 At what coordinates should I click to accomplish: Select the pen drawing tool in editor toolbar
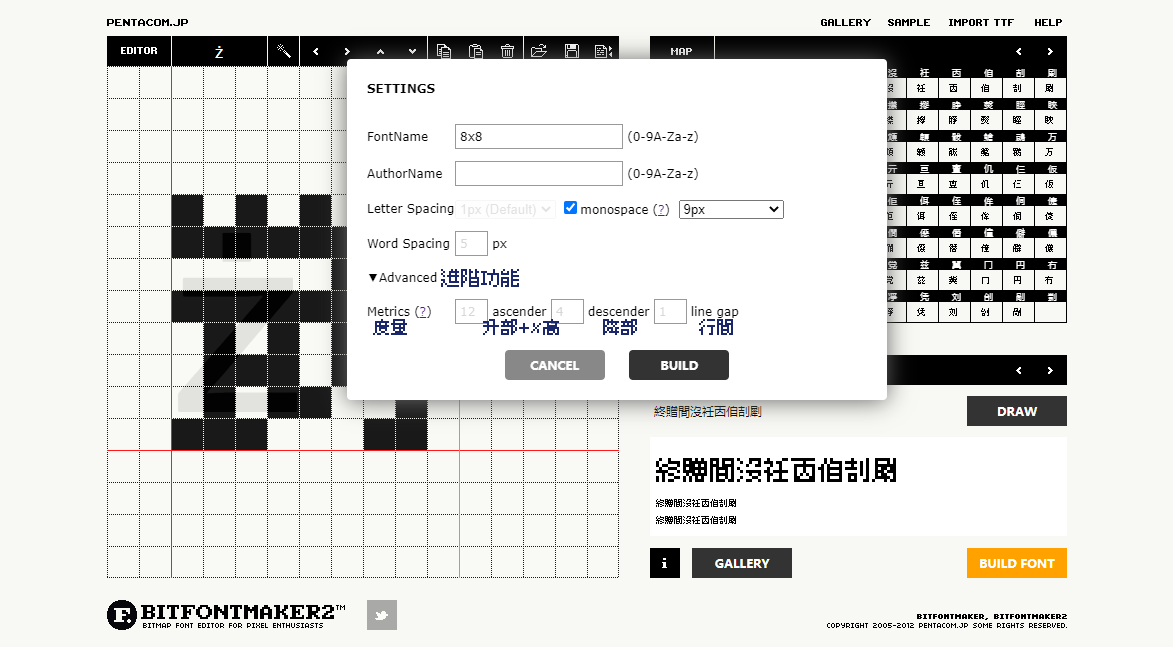[x=284, y=50]
